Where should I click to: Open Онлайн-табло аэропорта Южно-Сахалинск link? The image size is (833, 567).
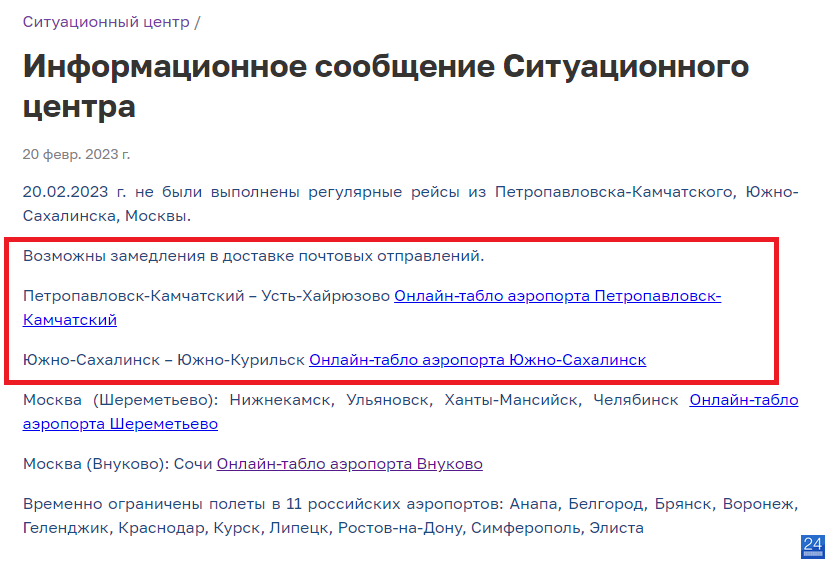(x=478, y=360)
